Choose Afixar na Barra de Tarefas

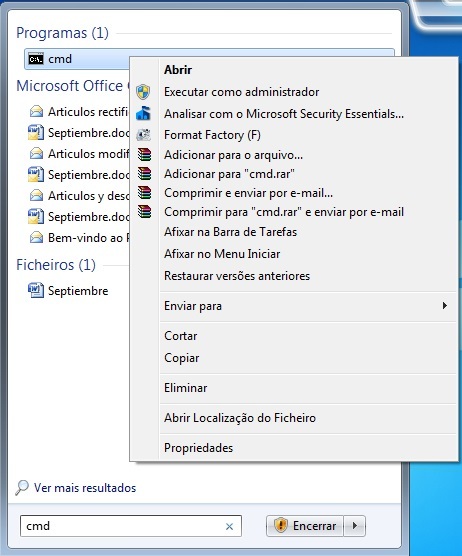tap(230, 232)
